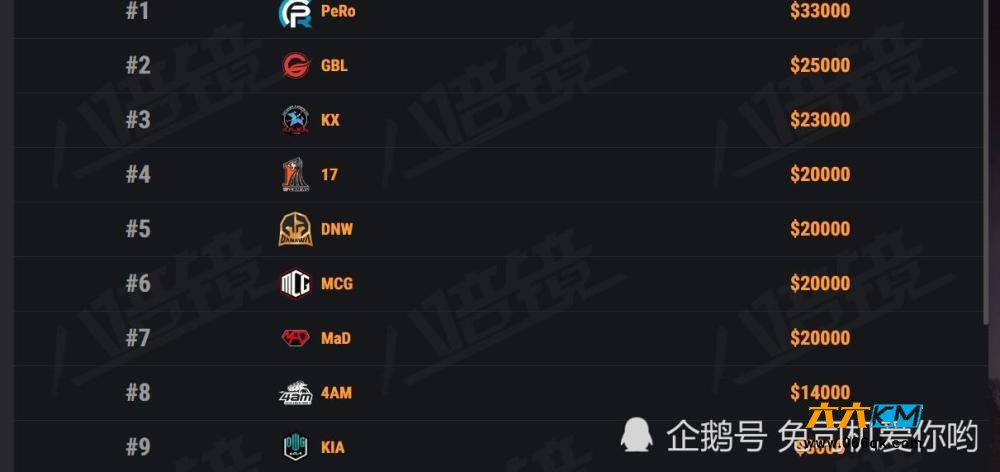
Task: Open the KX team logo
Action: pos(296,120)
